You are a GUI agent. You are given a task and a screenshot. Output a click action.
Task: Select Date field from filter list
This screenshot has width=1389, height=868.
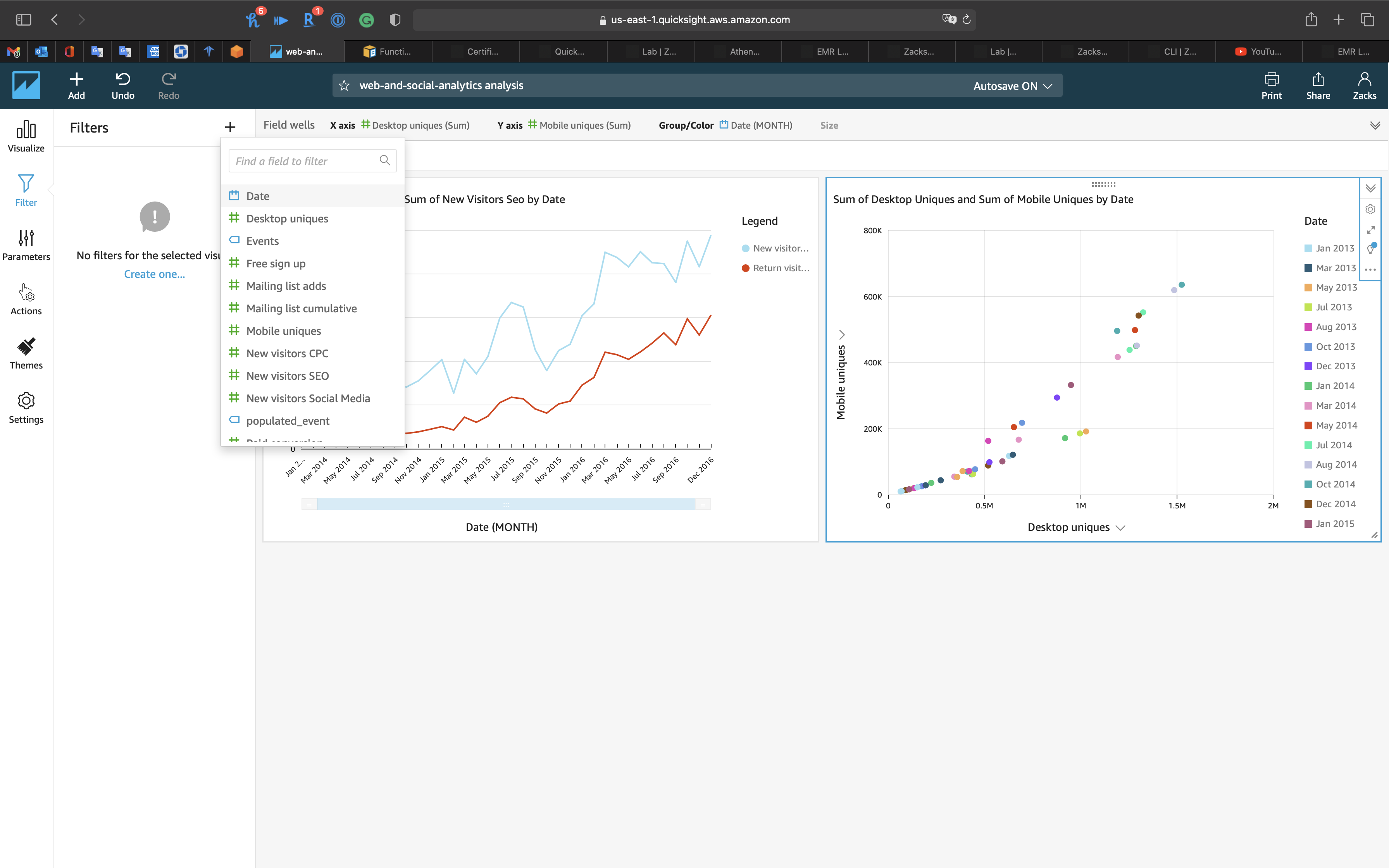click(x=258, y=196)
